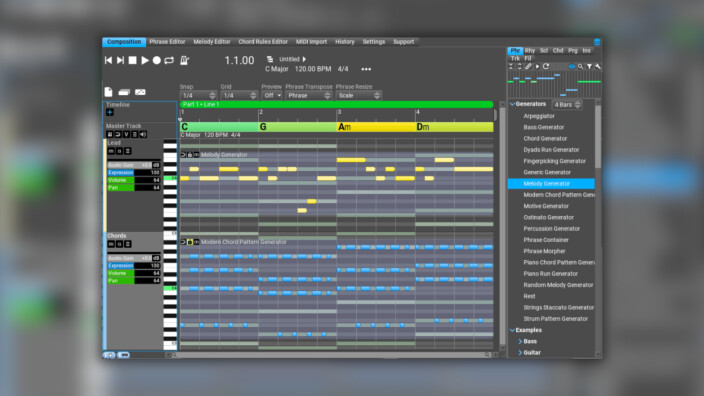The height and width of the screenshot is (396, 704).
Task: Open the search magnifier in the browser panel
Action: click(x=581, y=66)
